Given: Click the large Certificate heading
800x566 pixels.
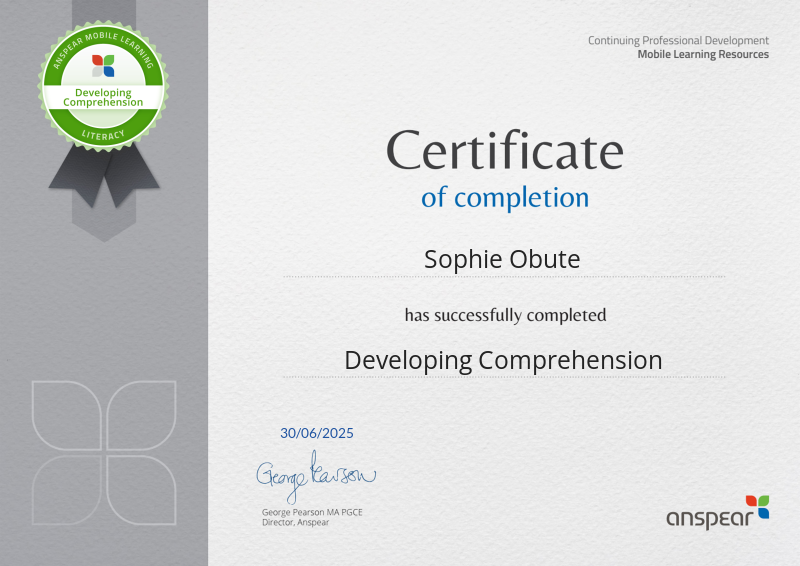Looking at the screenshot, I should (x=504, y=151).
